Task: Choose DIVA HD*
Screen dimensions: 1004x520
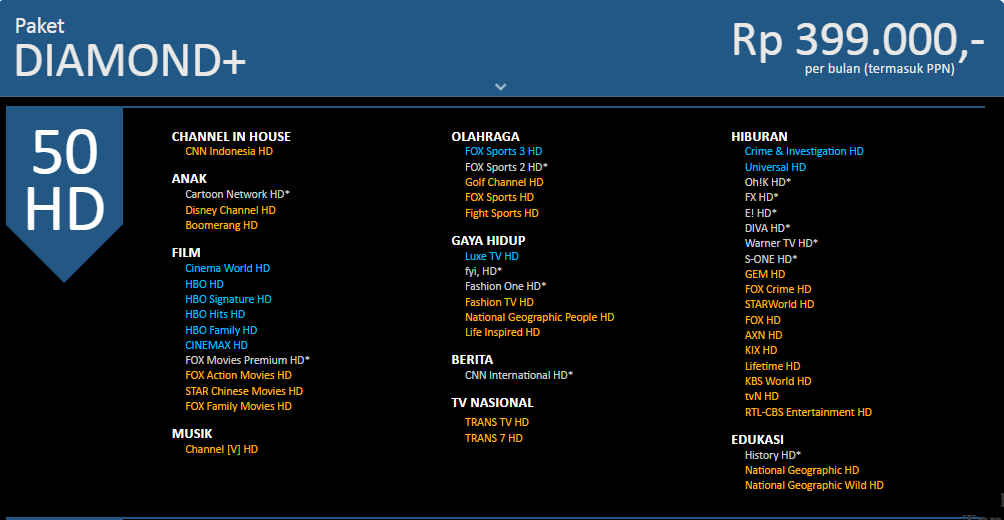Action: click(767, 228)
